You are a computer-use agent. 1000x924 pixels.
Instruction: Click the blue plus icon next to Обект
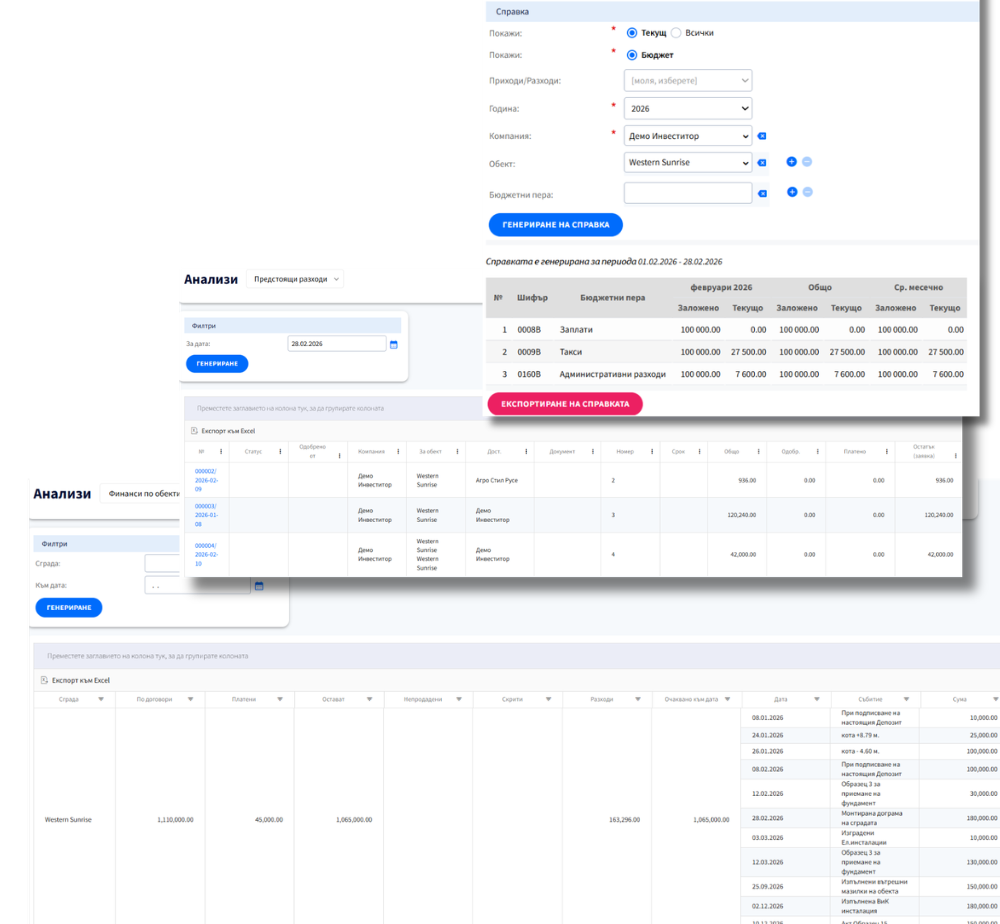[791, 162]
